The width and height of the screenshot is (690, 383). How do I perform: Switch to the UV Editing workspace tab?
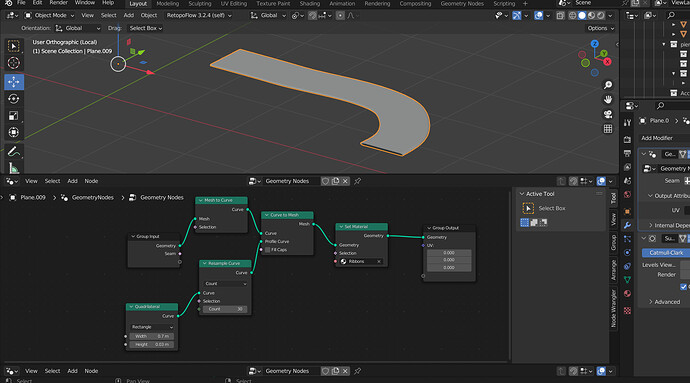coord(234,4)
